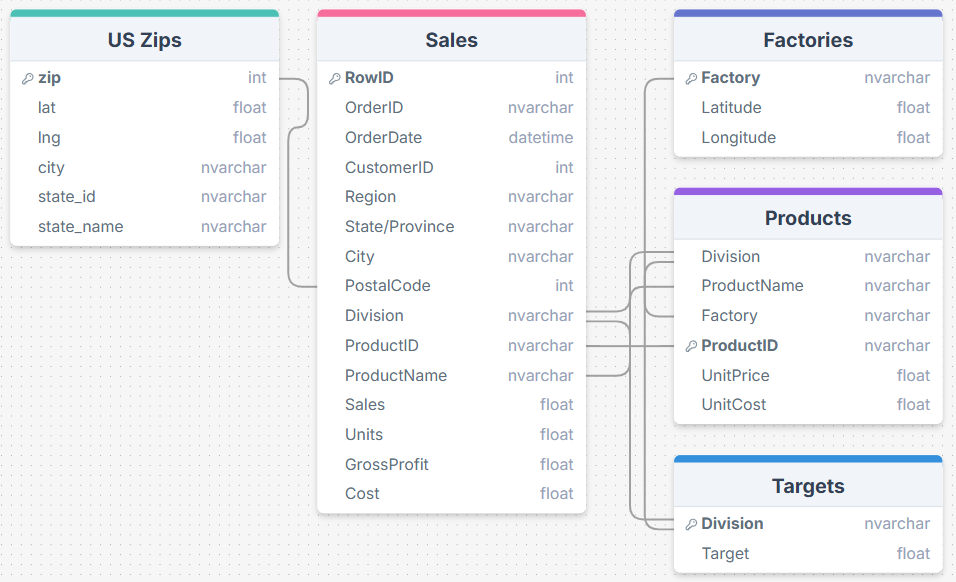Viewport: 956px width, 582px height.
Task: Click the key icon beside Targets Division
Action: click(x=691, y=524)
